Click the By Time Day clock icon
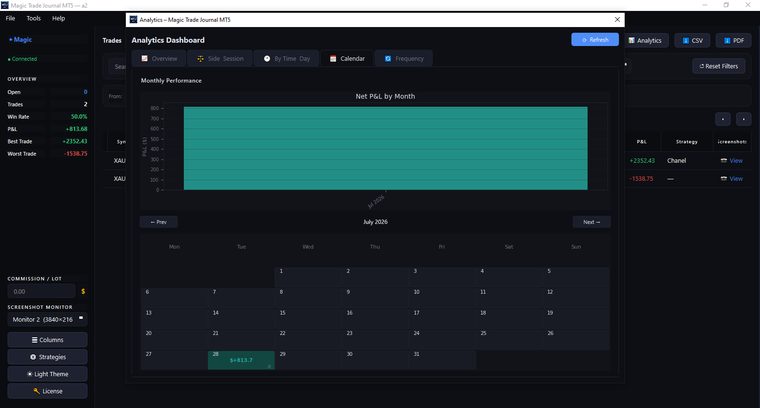760x408 pixels. (x=267, y=59)
